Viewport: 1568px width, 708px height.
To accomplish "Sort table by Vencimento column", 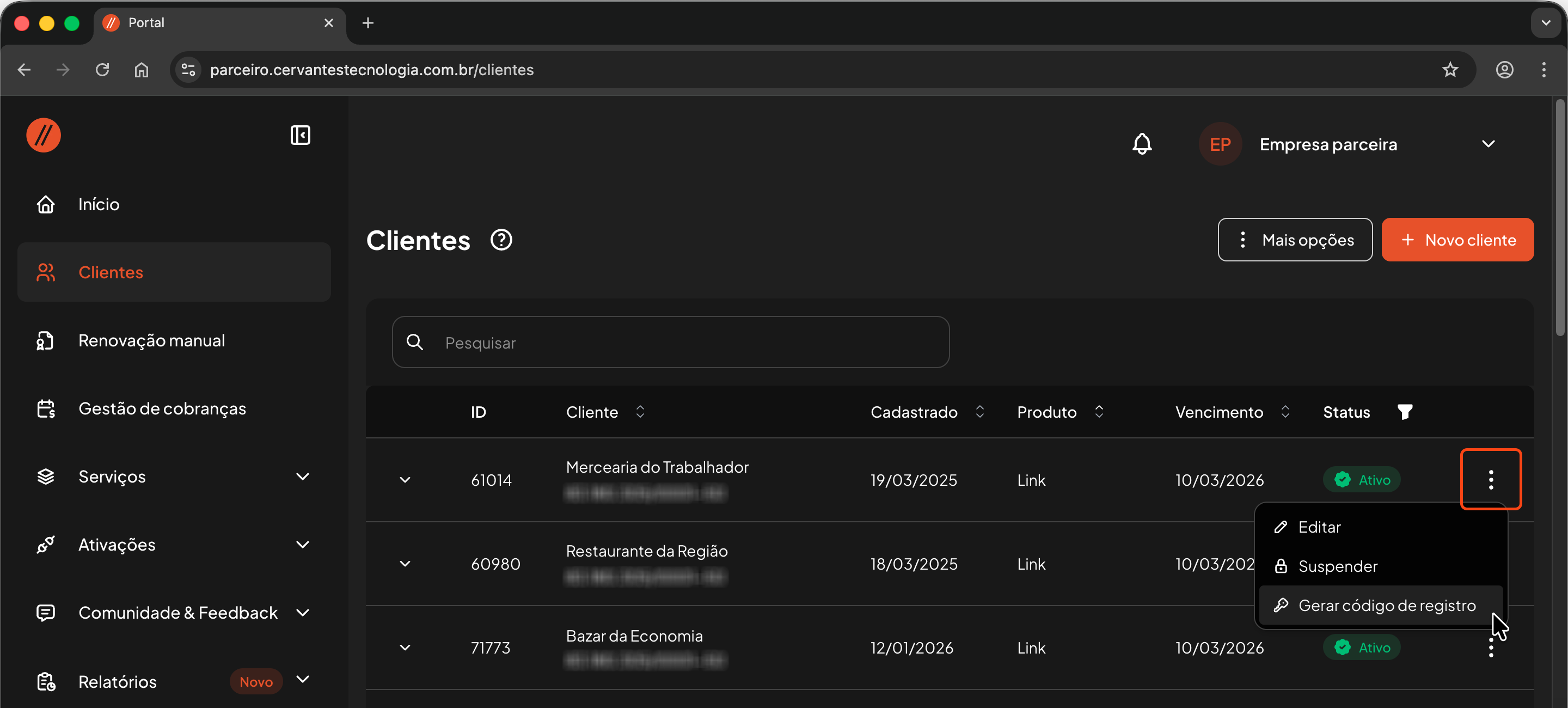I will point(1284,412).
